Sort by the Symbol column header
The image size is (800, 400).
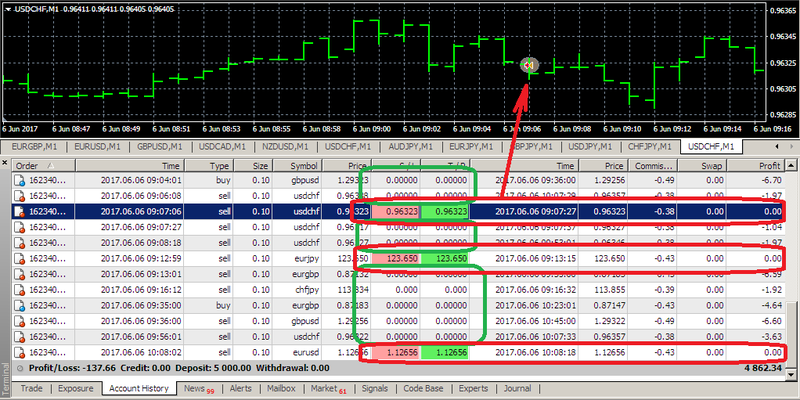298,166
